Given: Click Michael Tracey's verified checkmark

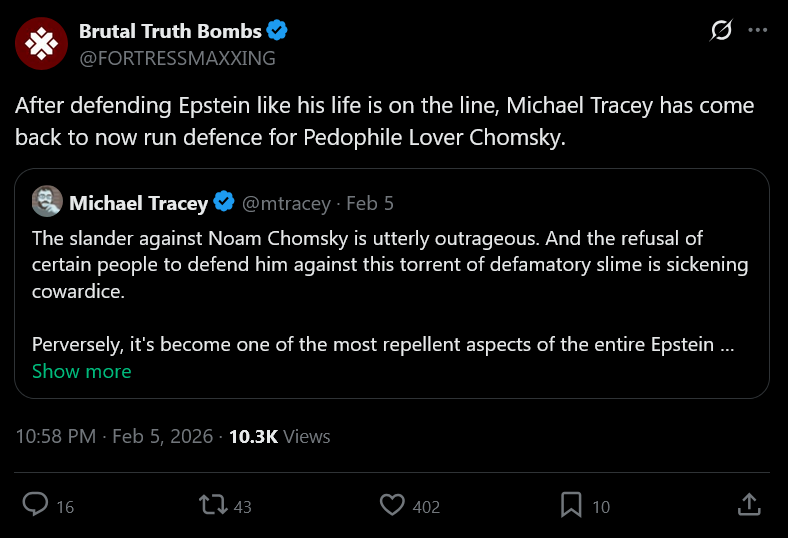Looking at the screenshot, I should (x=224, y=203).
